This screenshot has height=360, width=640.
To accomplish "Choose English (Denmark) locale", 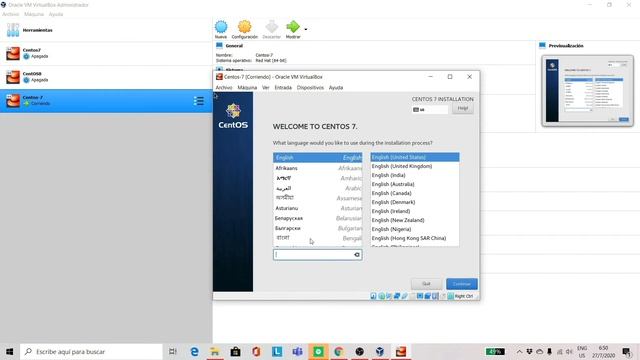I will [415, 202].
